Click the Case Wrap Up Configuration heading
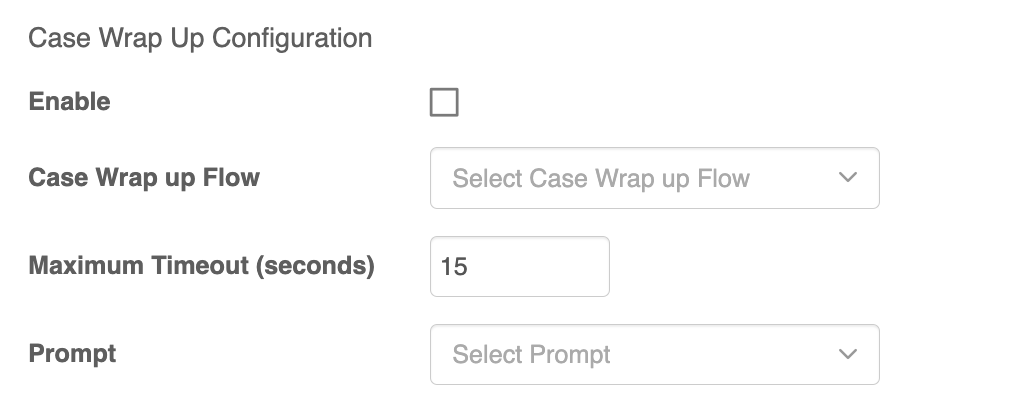 200,39
